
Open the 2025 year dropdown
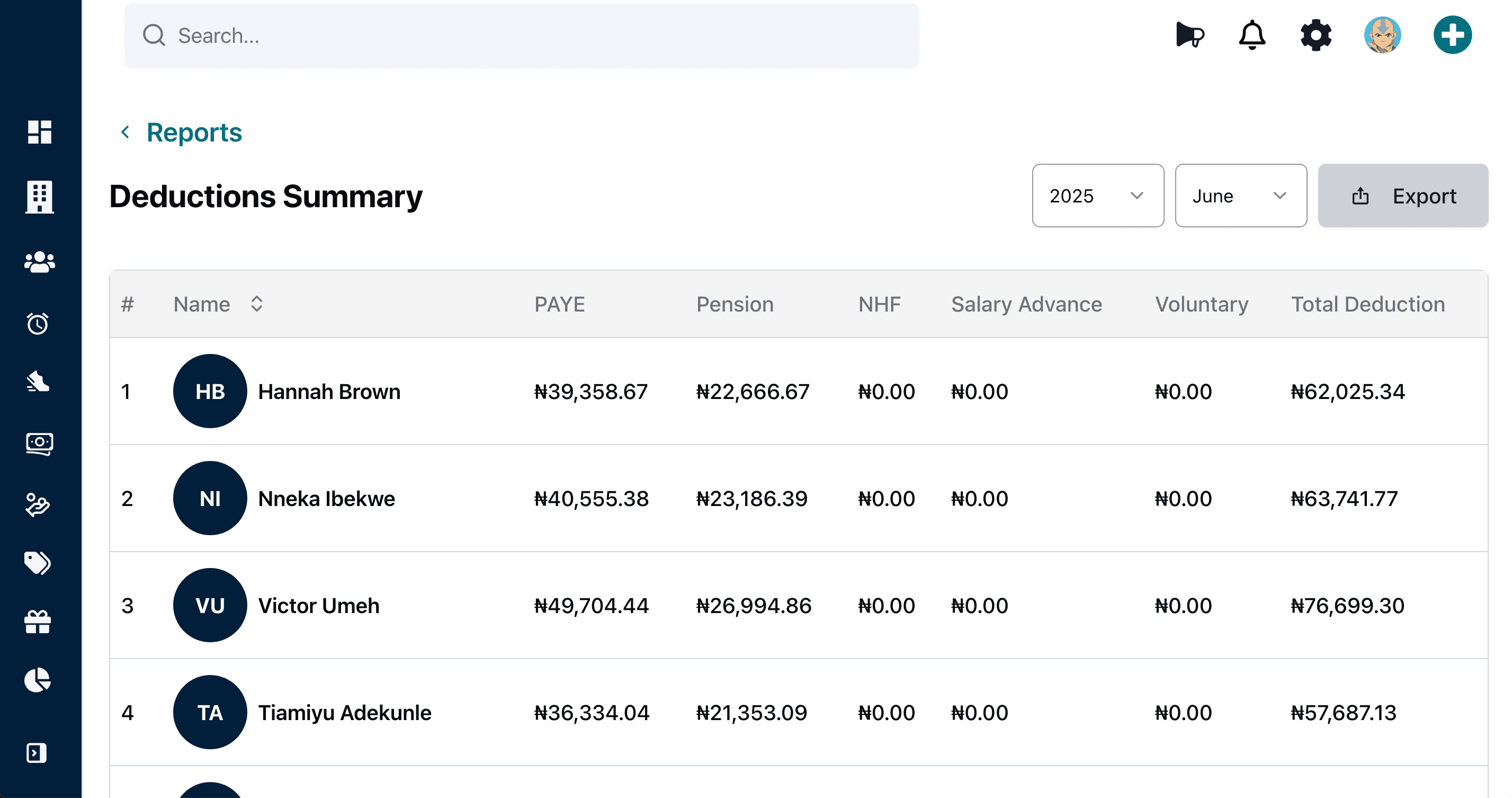[1098, 196]
